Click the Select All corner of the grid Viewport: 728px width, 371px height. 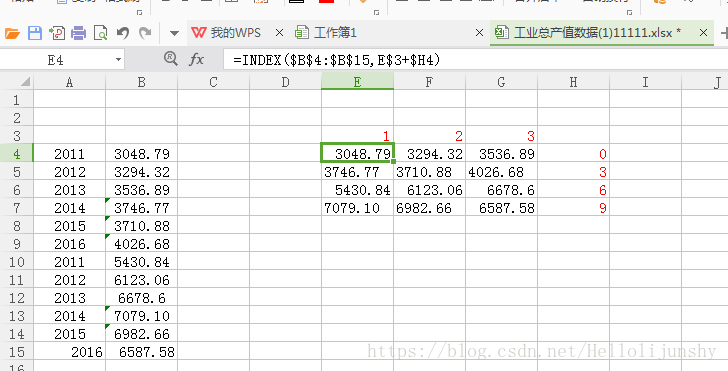pos(17,82)
